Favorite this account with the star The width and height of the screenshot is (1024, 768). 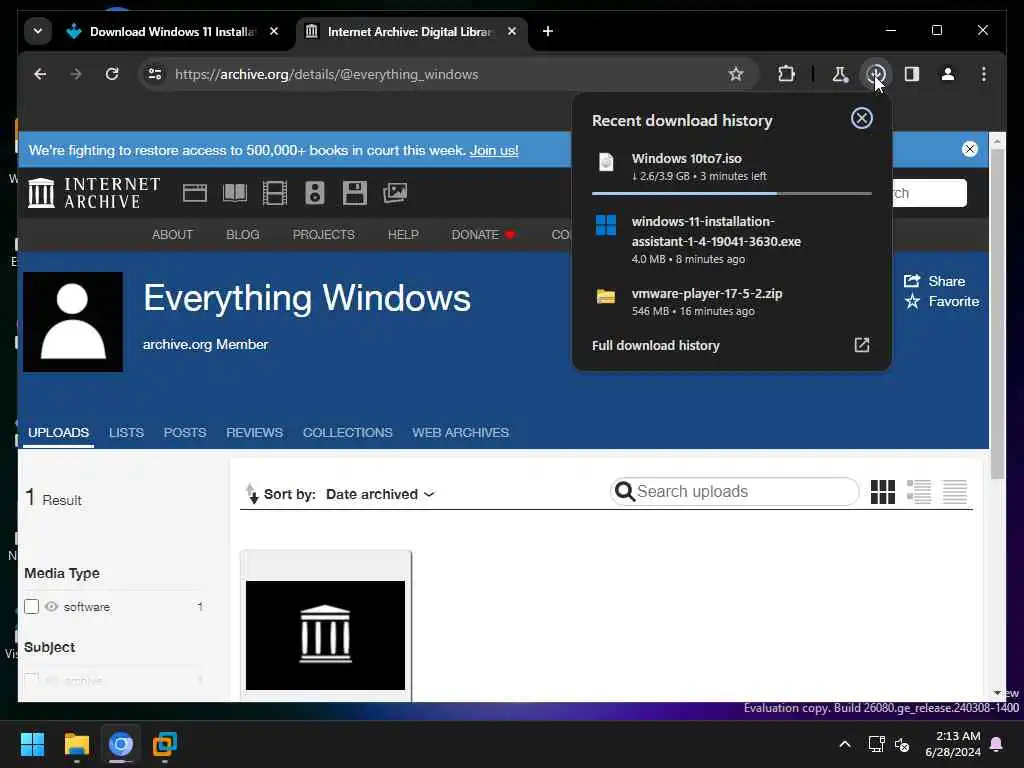click(x=941, y=301)
